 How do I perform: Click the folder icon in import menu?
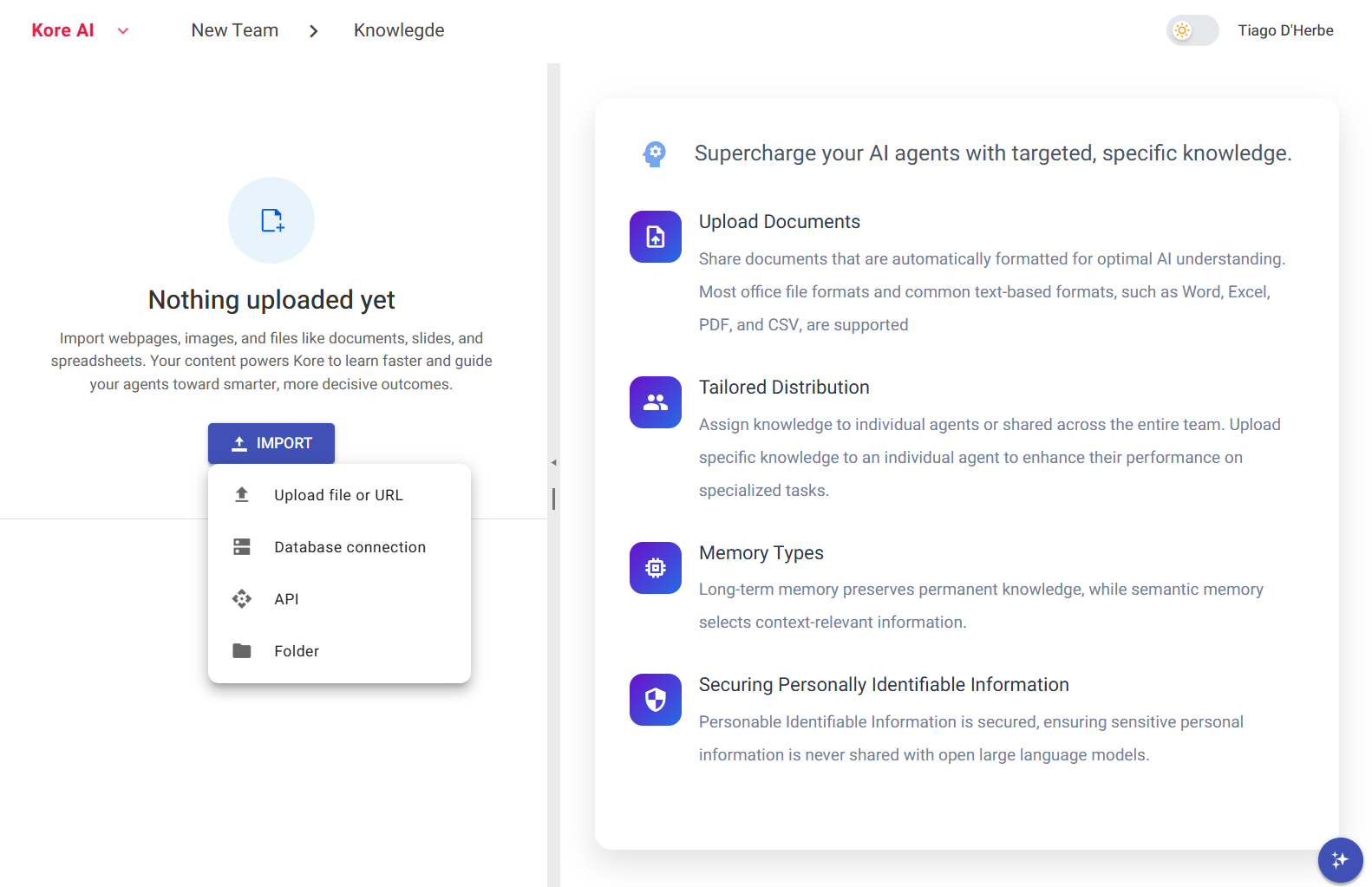[242, 651]
